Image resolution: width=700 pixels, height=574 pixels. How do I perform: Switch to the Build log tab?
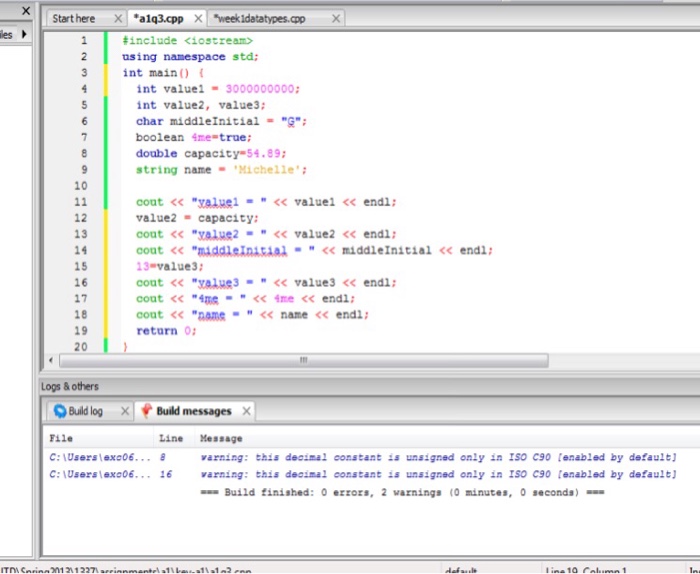coord(85,411)
